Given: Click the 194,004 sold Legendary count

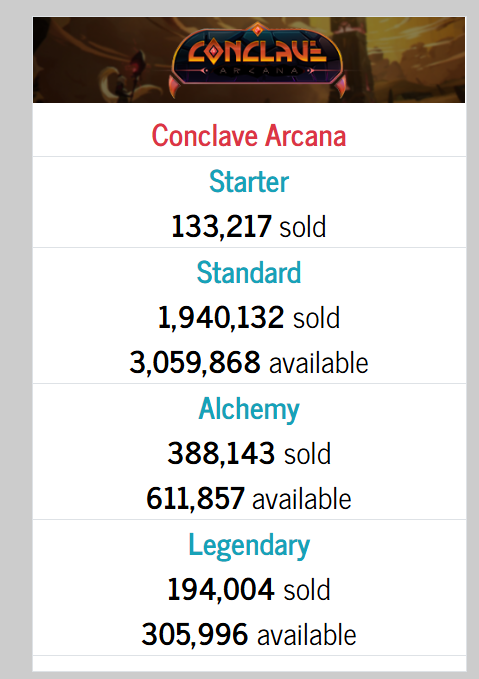Looking at the screenshot, I should point(249,589).
